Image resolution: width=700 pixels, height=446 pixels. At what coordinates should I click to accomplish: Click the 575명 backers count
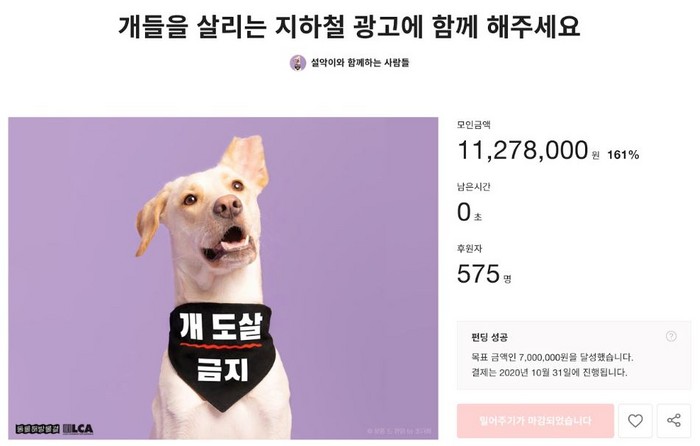[484, 274]
